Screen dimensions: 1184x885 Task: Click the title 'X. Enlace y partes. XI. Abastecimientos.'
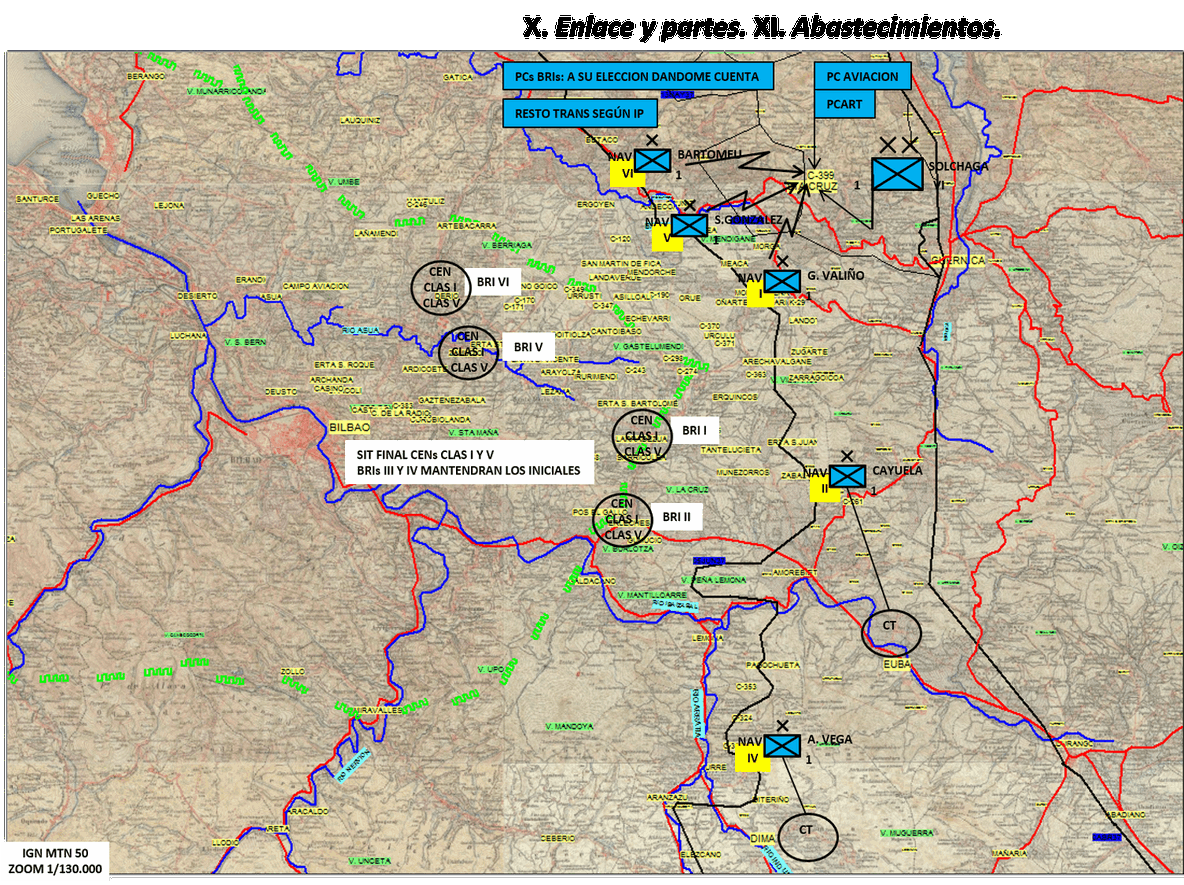[x=762, y=28]
